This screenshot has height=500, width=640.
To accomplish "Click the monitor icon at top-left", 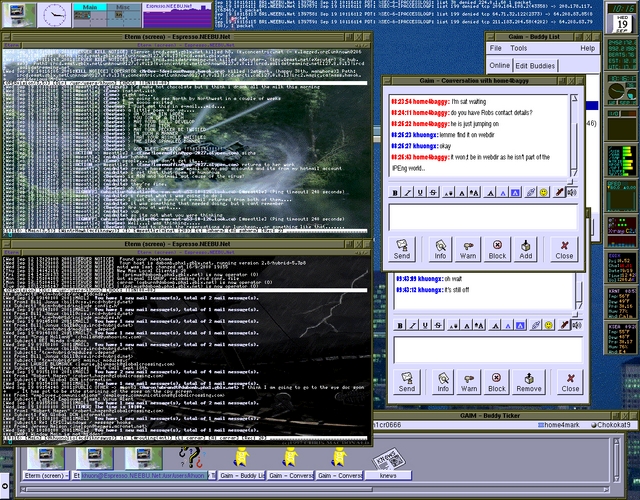I will 19,15.
